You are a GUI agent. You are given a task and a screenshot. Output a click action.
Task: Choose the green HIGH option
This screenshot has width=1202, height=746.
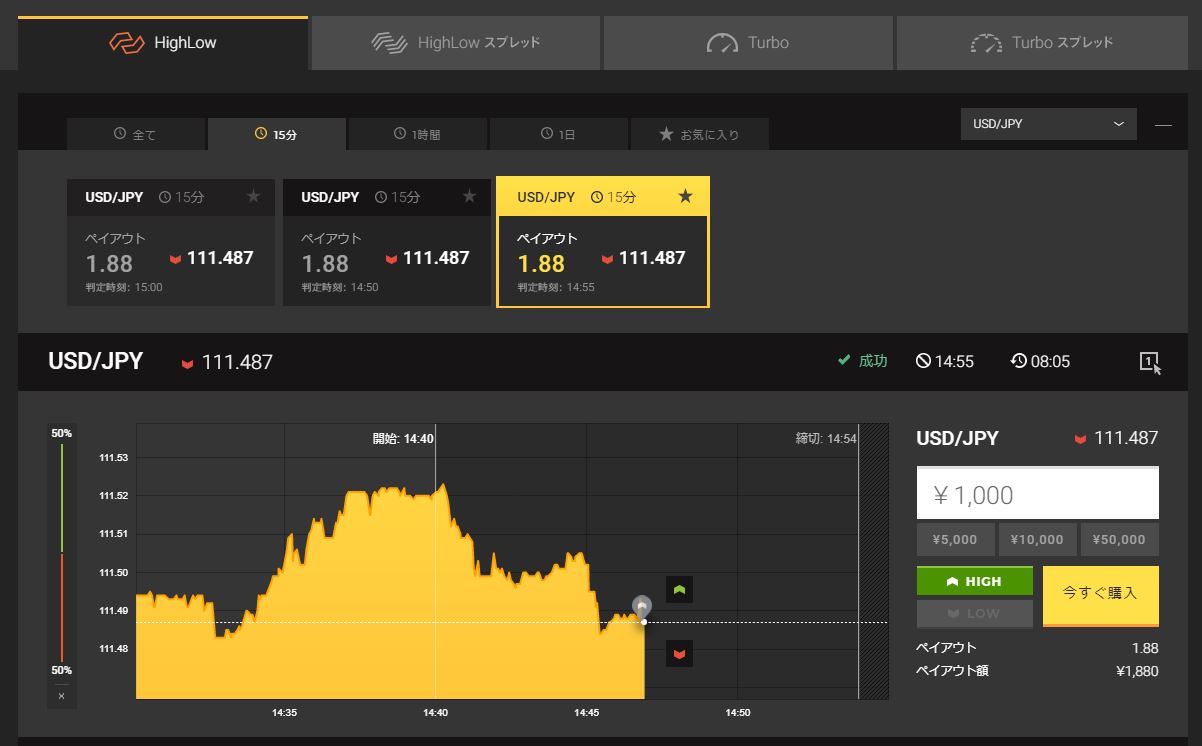(974, 581)
